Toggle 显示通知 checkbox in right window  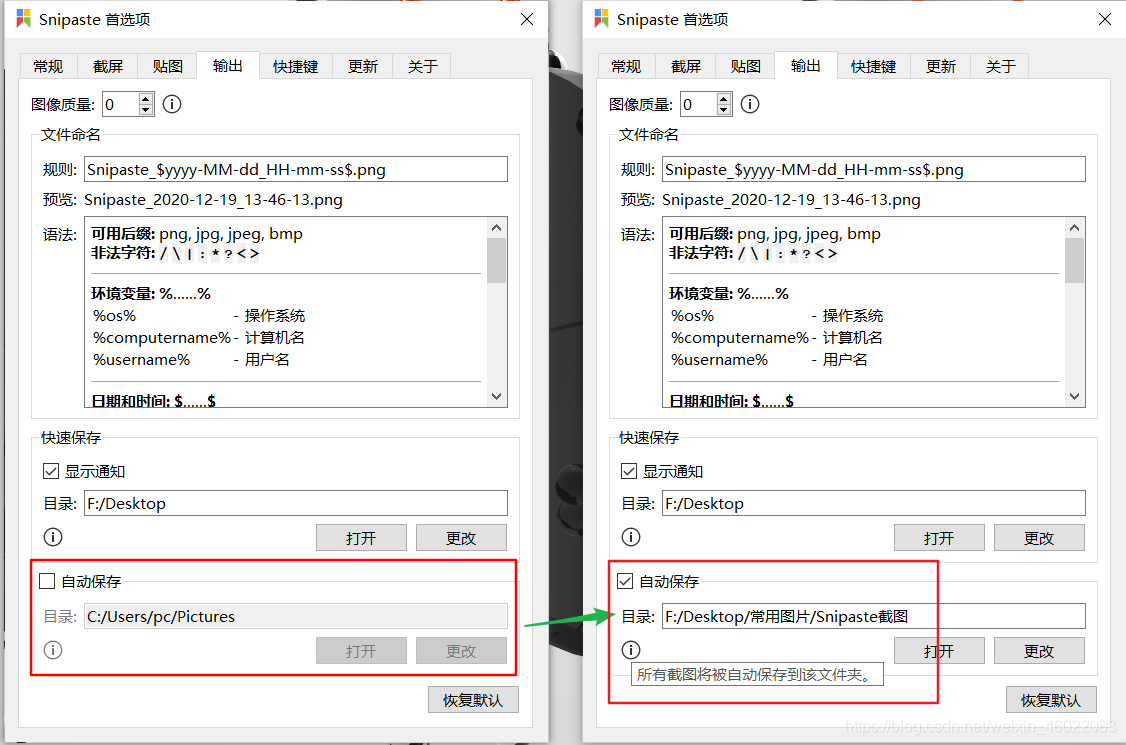(x=628, y=471)
